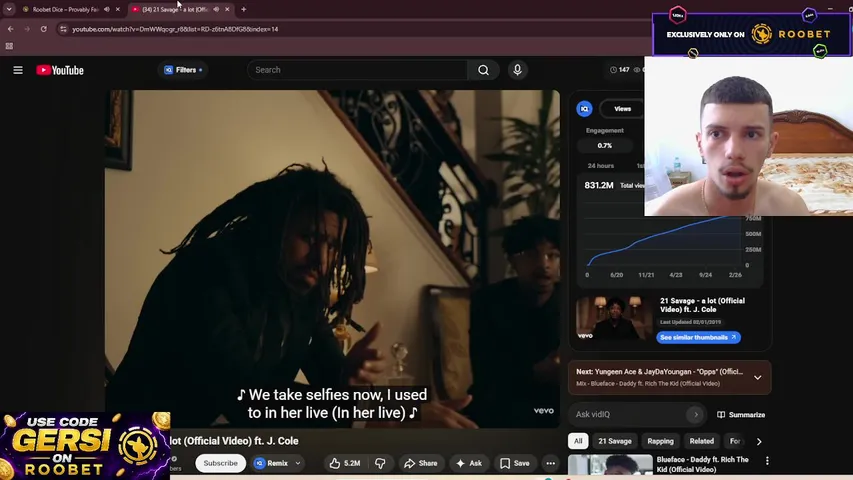Open three-dot menu for Blueface video
This screenshot has width=853, height=480.
click(x=767, y=461)
